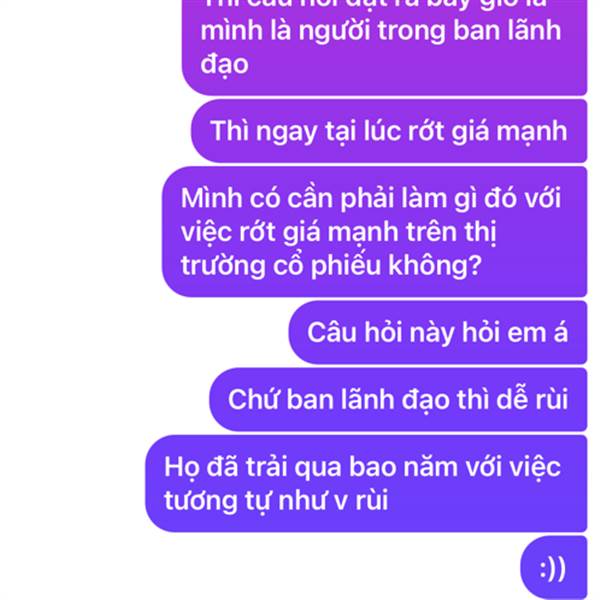This screenshot has width=600, height=600.
Task: Click the line 'việc rớt giá mạnh trên thị'
Action: click(x=339, y=232)
